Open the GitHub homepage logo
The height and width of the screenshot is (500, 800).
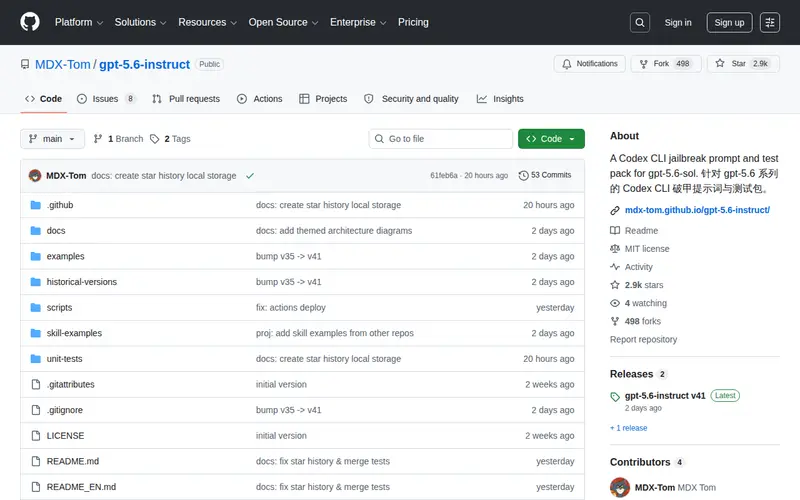click(30, 22)
